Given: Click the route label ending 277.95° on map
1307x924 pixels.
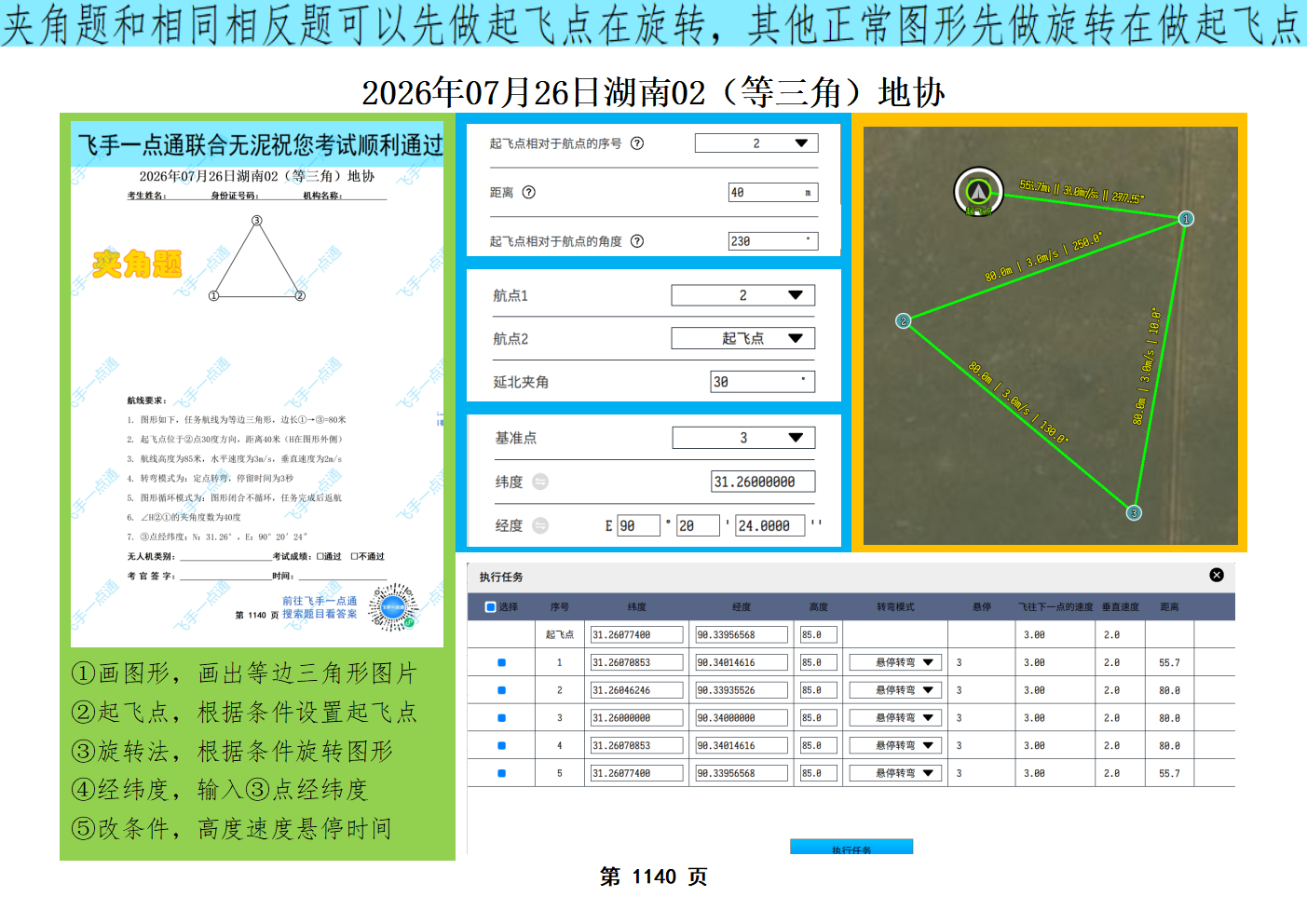Looking at the screenshot, I should pos(1082,192).
